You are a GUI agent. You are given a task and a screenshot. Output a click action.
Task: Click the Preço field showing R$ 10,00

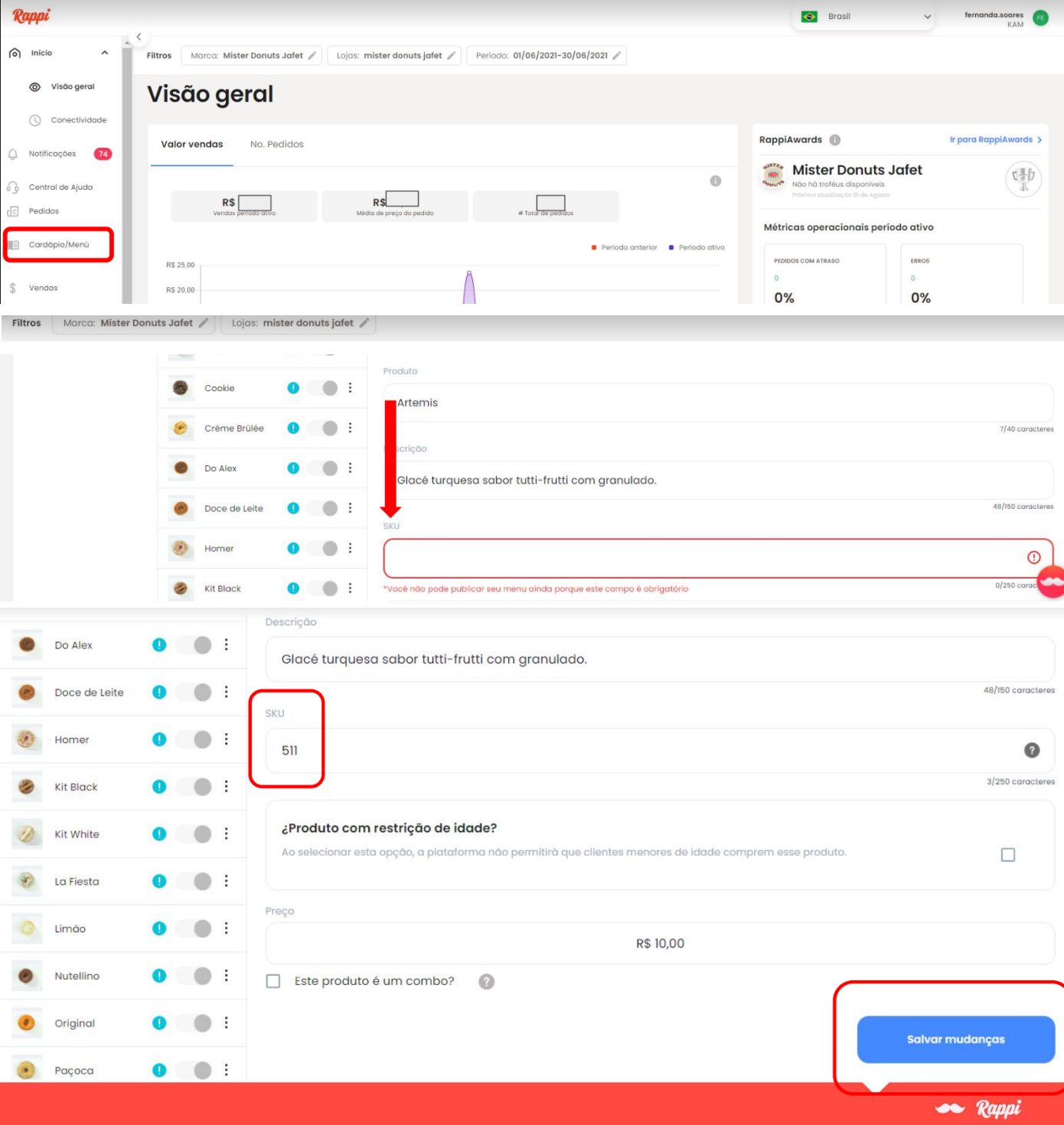[660, 944]
